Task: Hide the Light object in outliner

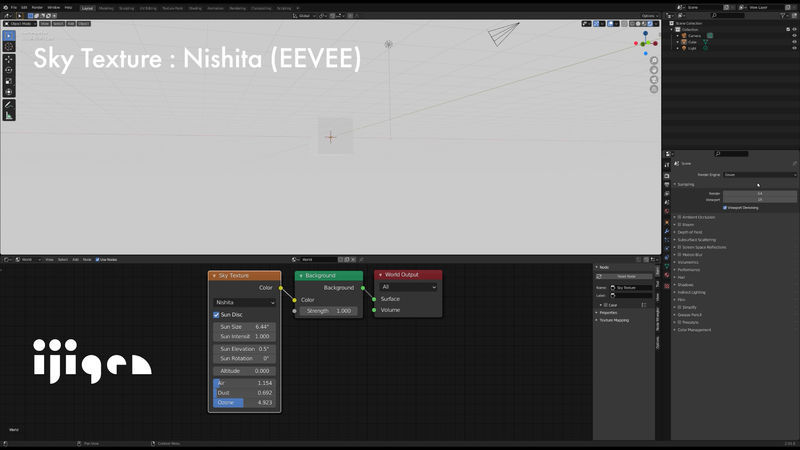Action: [794, 48]
